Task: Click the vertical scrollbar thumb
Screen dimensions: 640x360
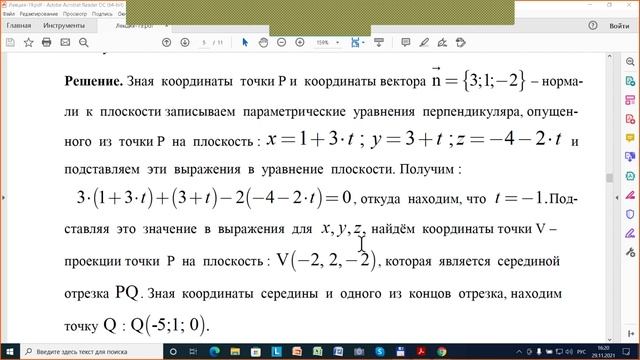Action: point(610,178)
